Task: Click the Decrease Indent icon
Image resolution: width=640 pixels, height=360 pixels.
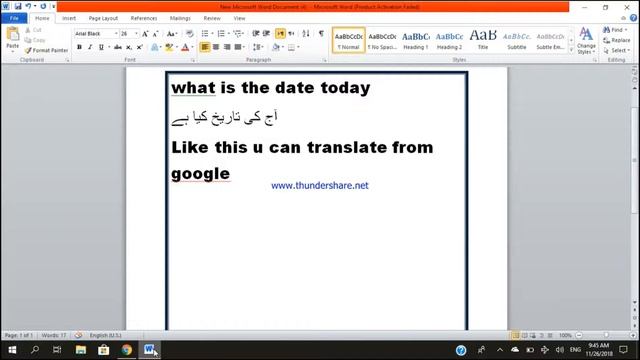Action: click(256, 33)
